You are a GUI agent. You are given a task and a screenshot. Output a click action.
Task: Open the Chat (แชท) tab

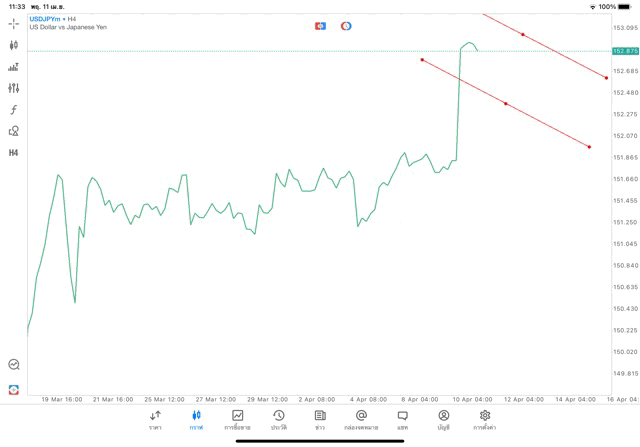tap(402, 419)
